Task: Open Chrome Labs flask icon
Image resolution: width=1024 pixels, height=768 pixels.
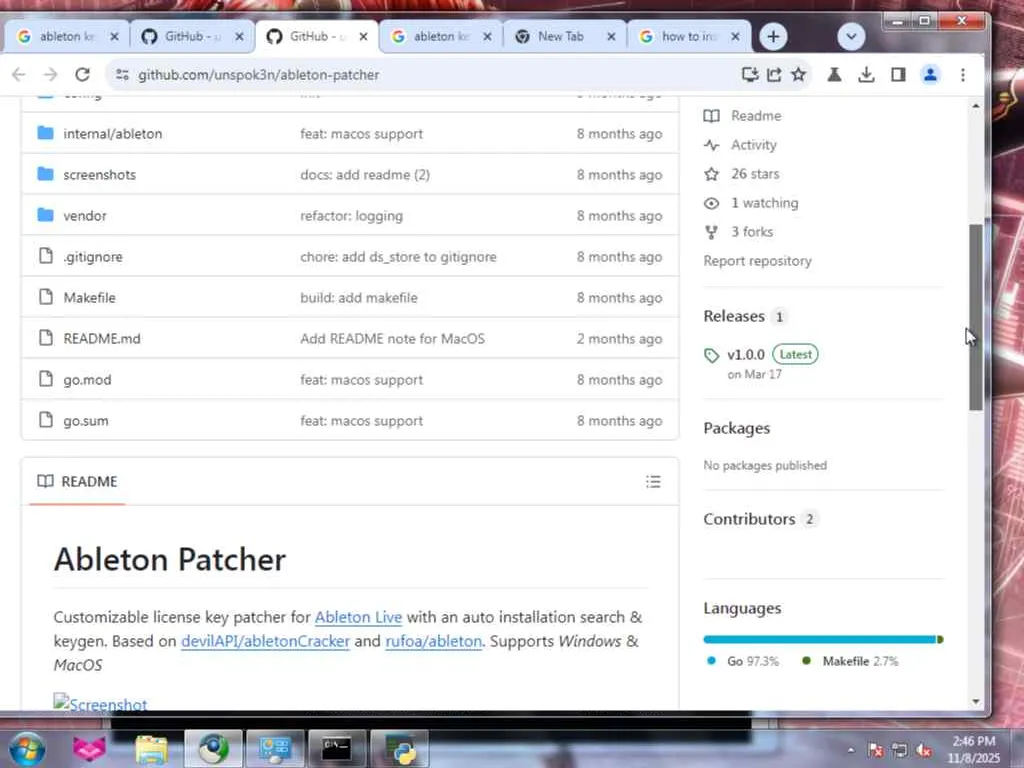Action: 834,74
